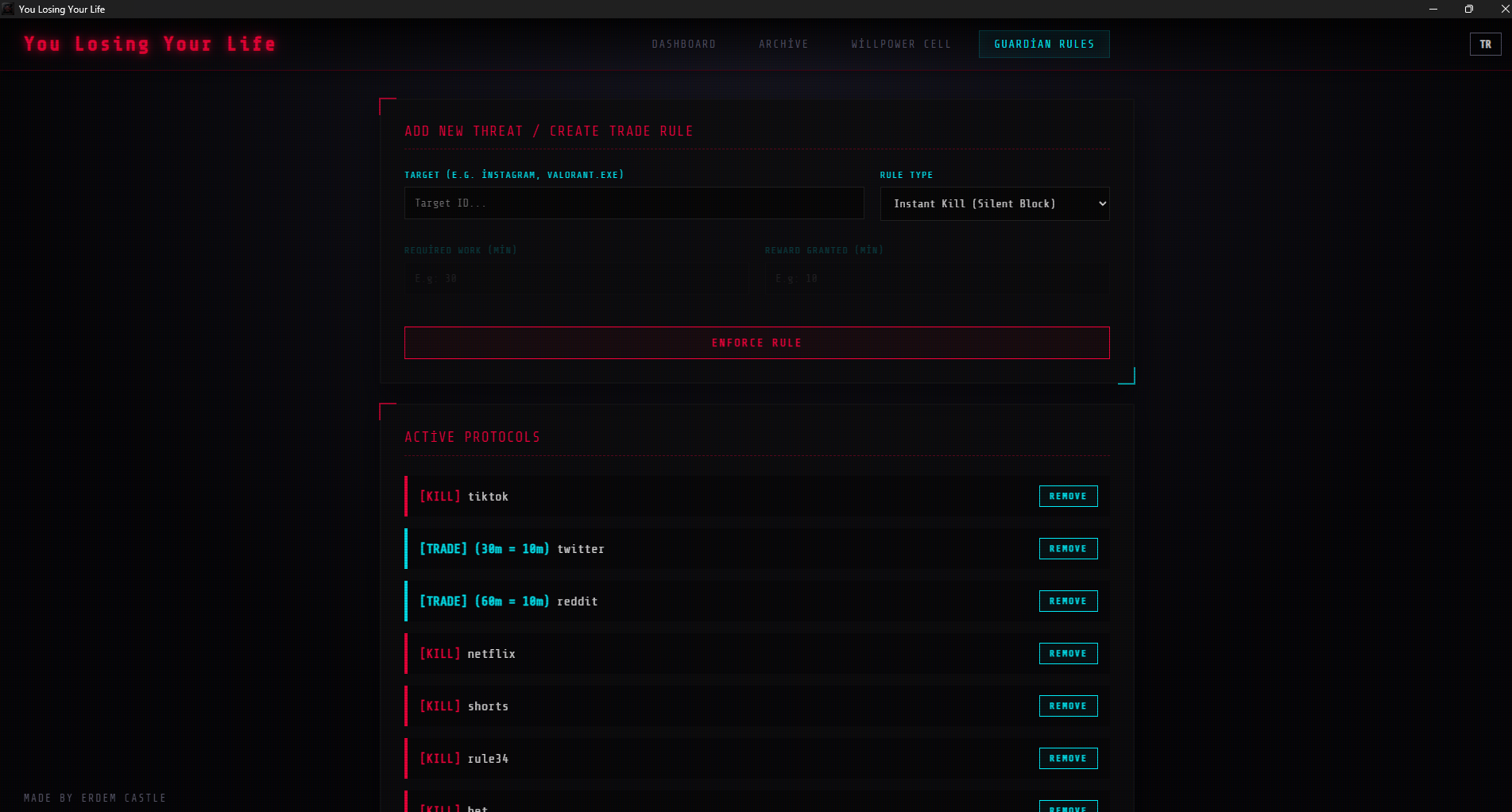Remove the rule34 kill rule

tap(1068, 758)
